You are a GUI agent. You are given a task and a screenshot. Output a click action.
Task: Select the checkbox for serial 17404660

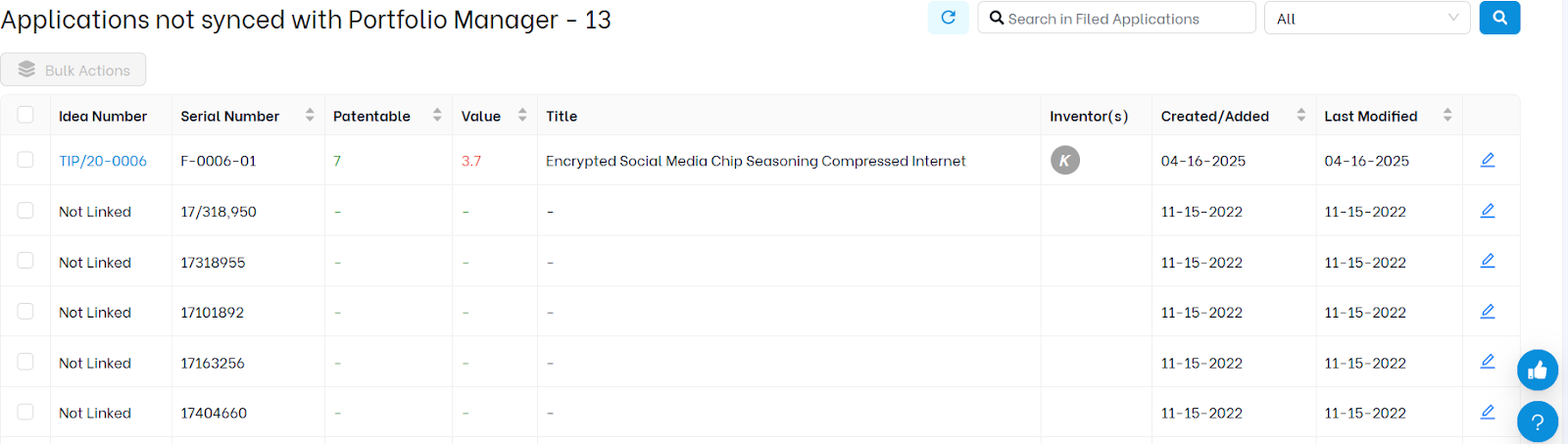(x=25, y=413)
